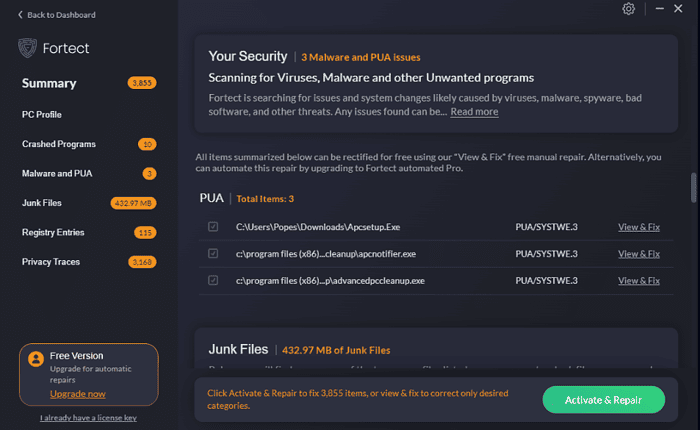Click the Free Version user avatar icon
700x430 pixels.
tap(35, 358)
